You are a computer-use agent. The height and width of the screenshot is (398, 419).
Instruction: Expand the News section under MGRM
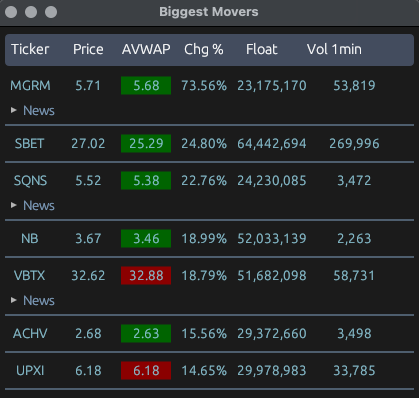click(32, 110)
